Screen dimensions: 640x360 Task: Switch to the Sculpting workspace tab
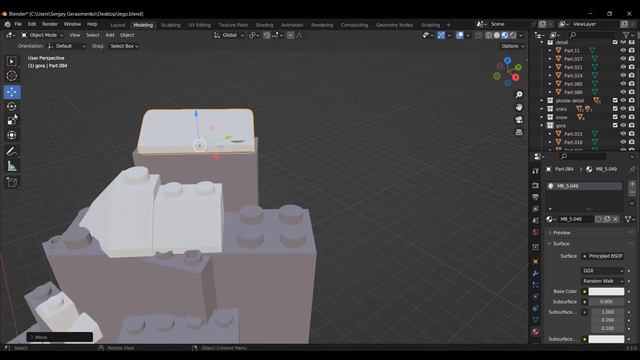tap(171, 25)
